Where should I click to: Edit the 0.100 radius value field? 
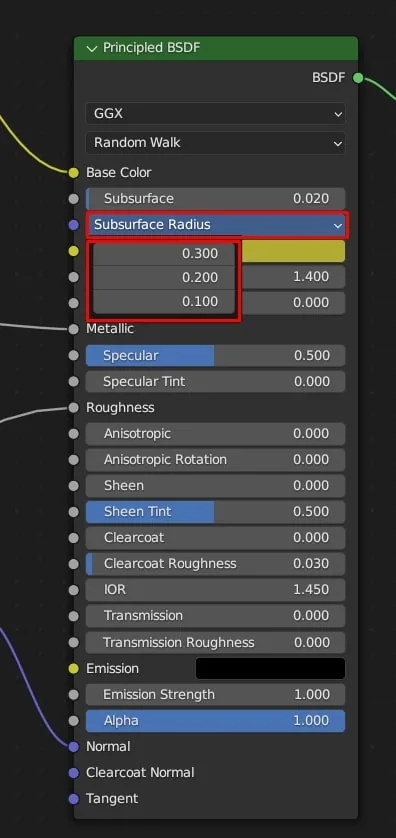click(x=164, y=301)
